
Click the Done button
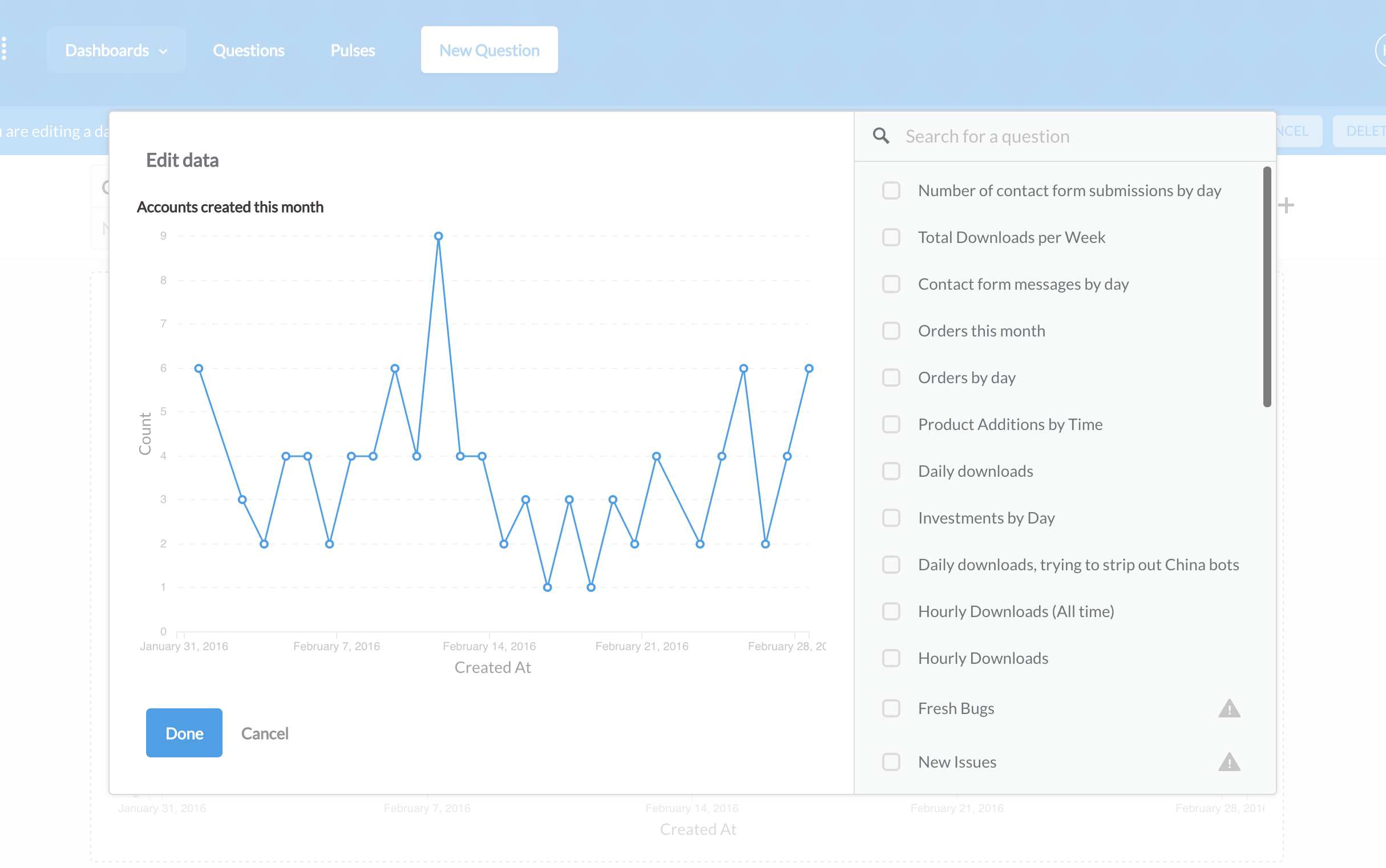click(184, 732)
